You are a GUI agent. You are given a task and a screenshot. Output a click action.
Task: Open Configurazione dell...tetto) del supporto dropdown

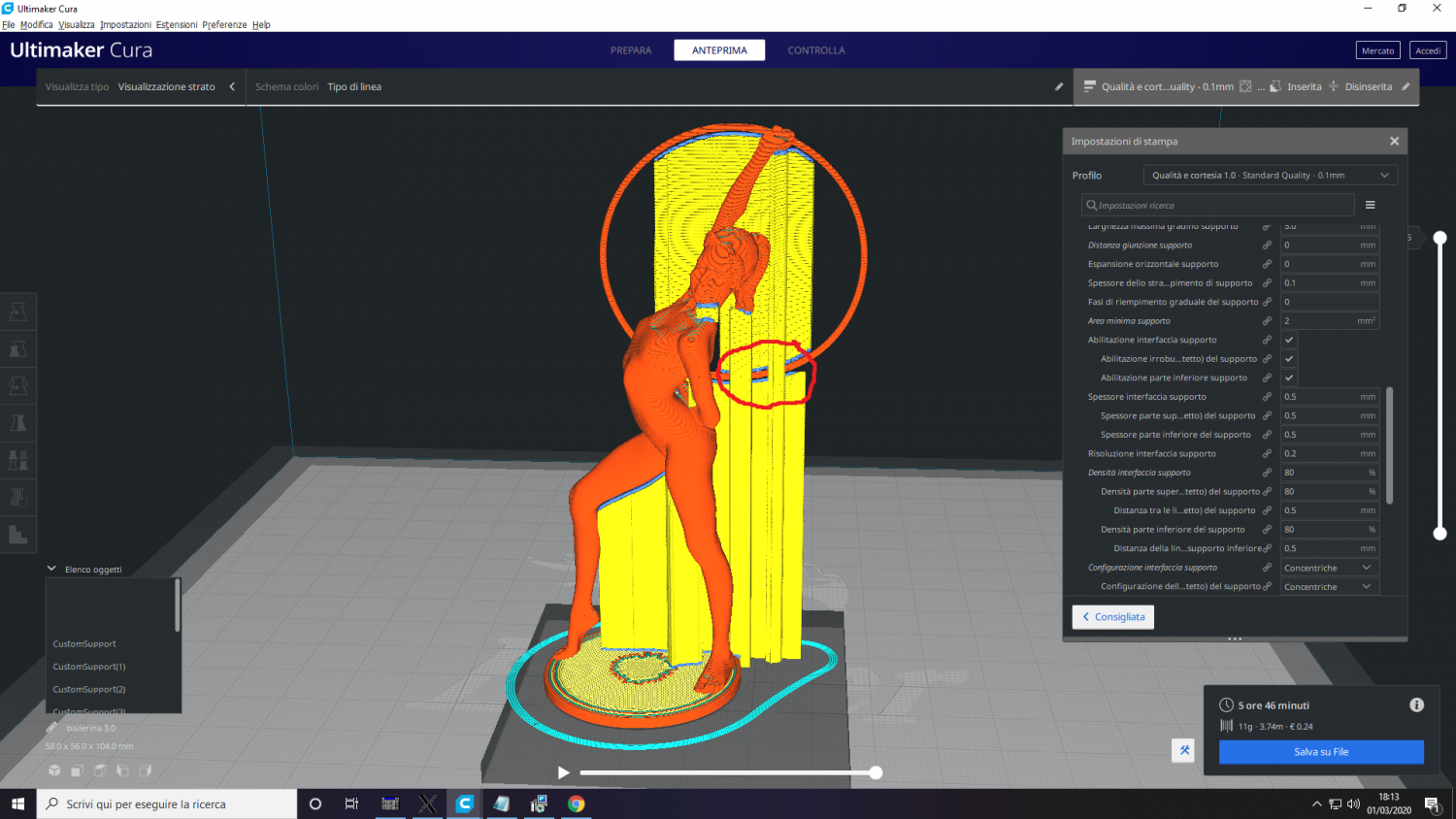[1329, 587]
